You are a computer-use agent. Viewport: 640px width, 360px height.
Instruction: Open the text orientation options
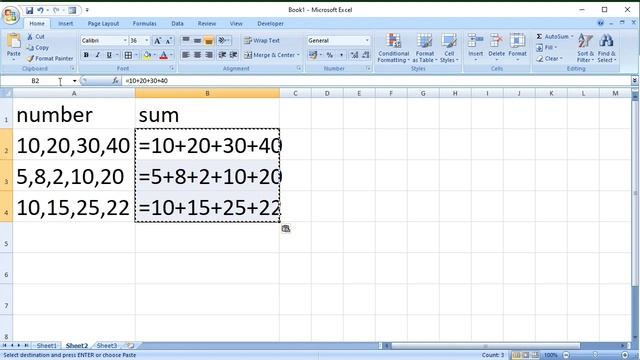click(x=223, y=40)
